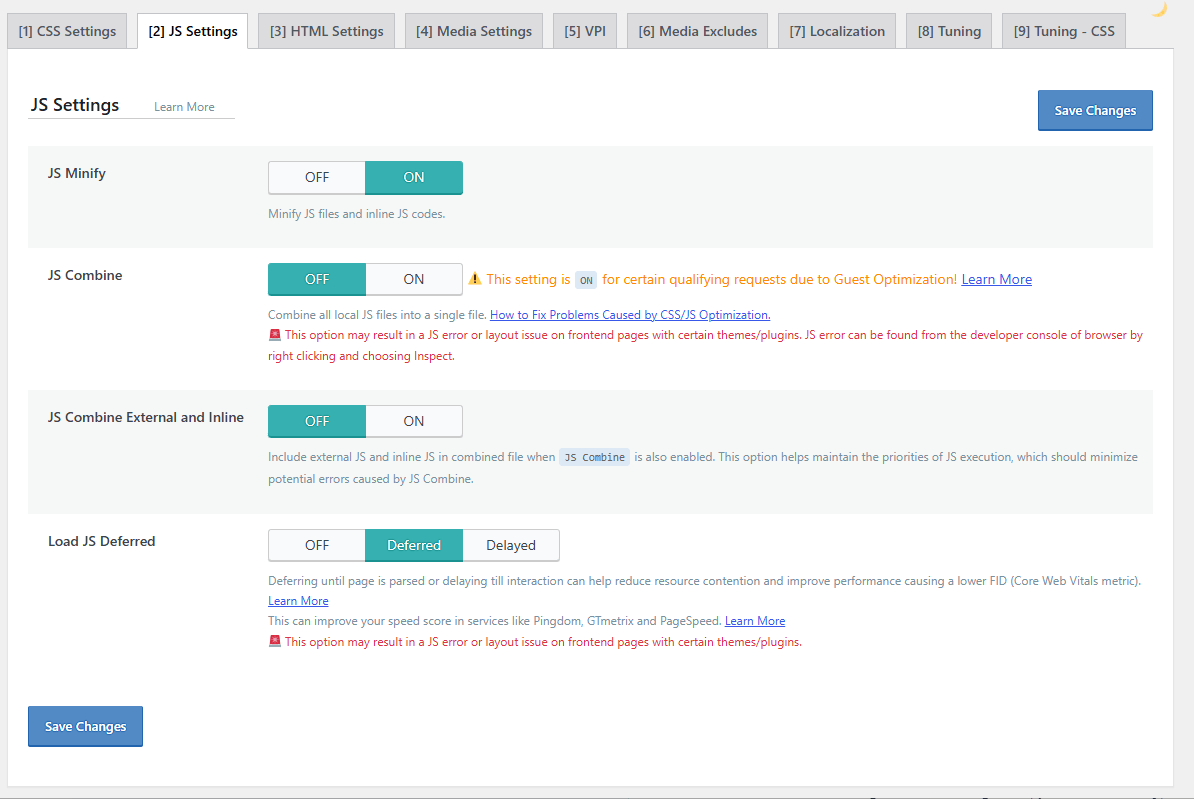
Task: Open the [5] VPI tab
Action: point(585,31)
